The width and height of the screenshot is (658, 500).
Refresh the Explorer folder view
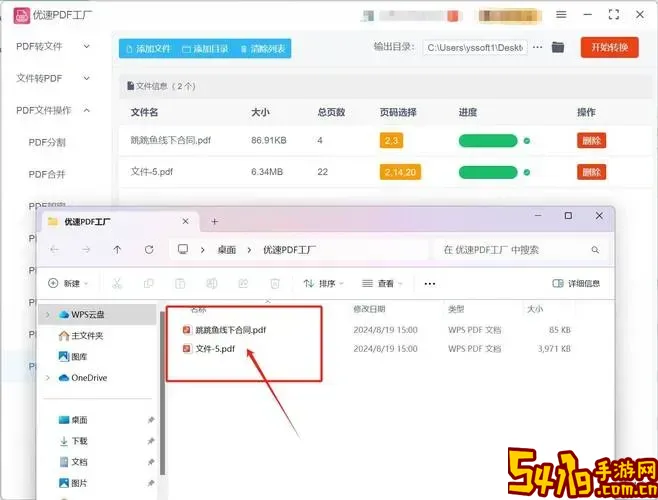coord(149,250)
